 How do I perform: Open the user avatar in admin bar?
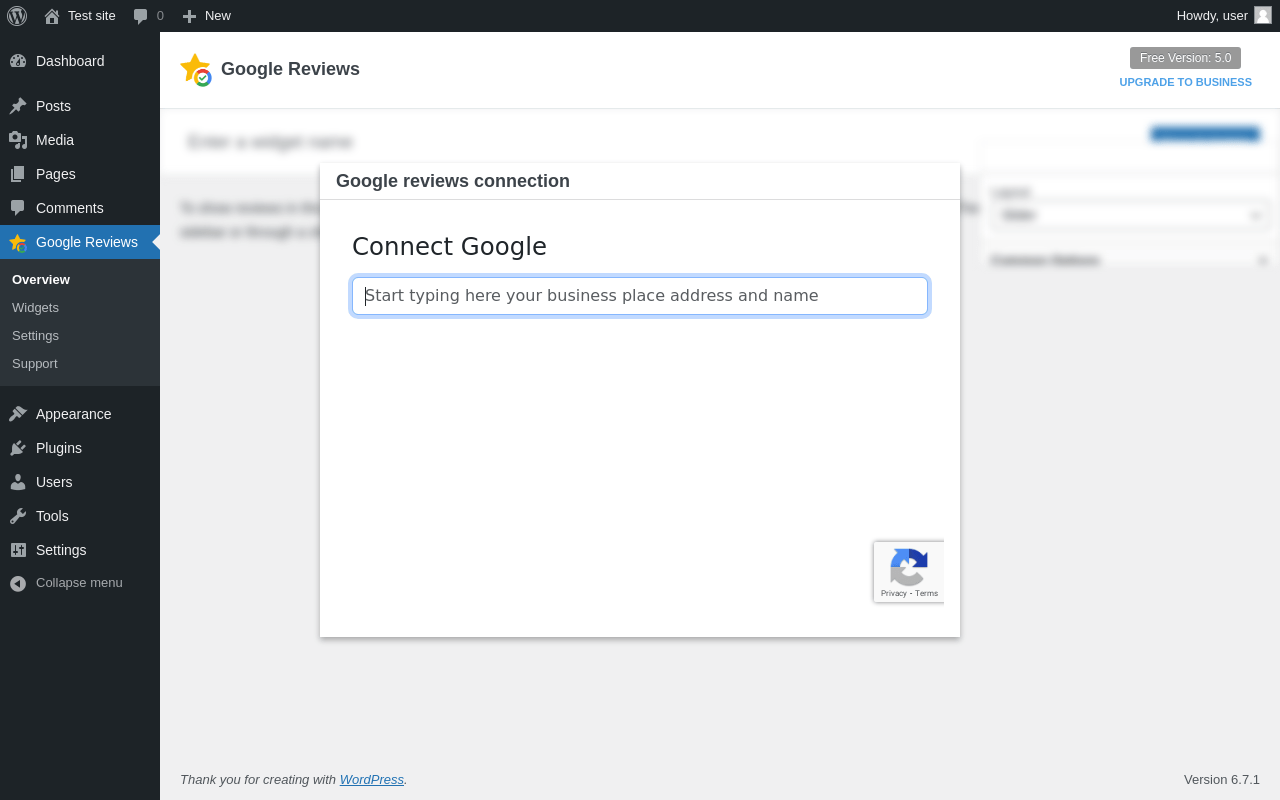pyautogui.click(x=1263, y=15)
